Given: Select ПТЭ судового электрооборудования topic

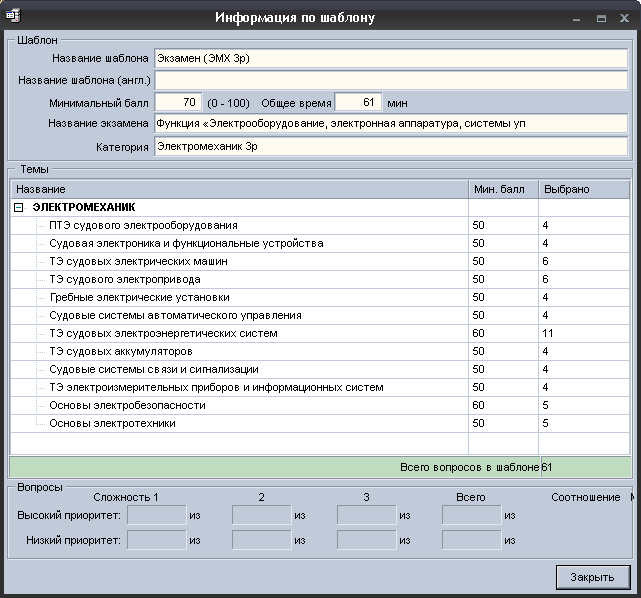Looking at the screenshot, I should 143,226.
